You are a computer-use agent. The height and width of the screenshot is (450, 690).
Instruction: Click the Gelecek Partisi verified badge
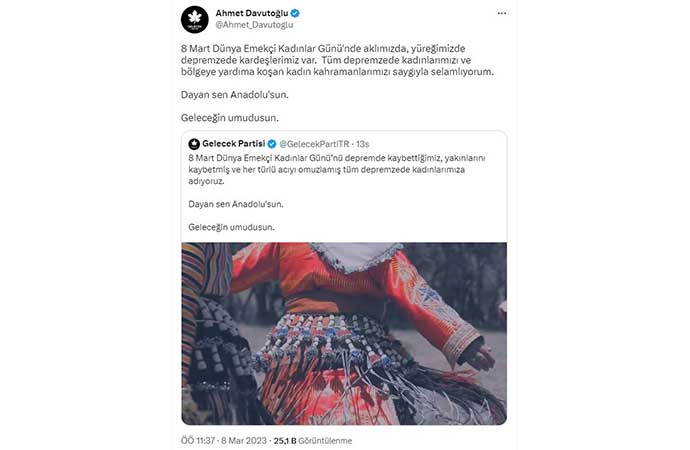272,144
